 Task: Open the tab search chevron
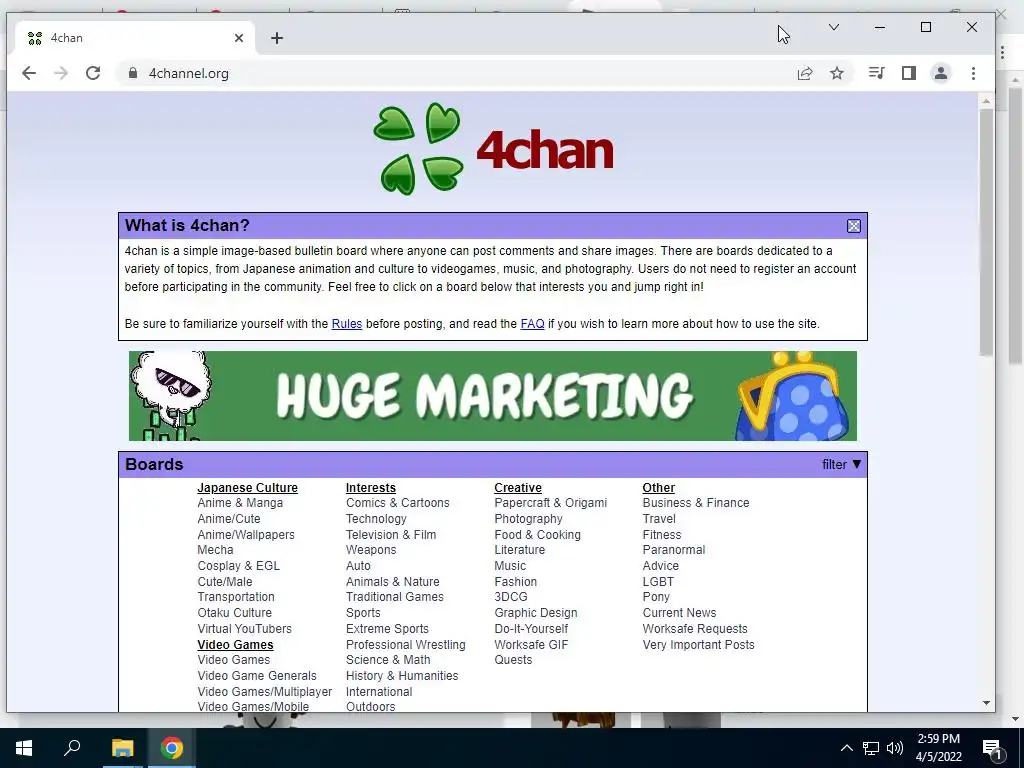834,27
